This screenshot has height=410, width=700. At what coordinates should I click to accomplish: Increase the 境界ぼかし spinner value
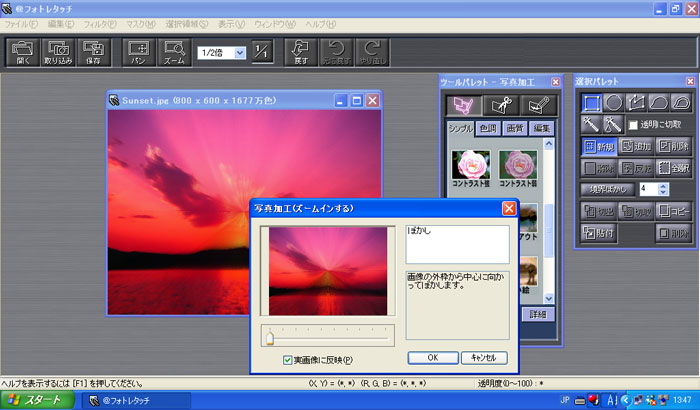point(666,185)
